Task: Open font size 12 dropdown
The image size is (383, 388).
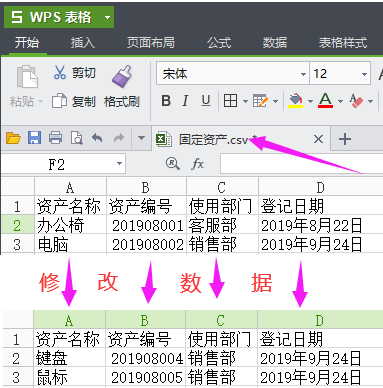Action: pos(364,74)
